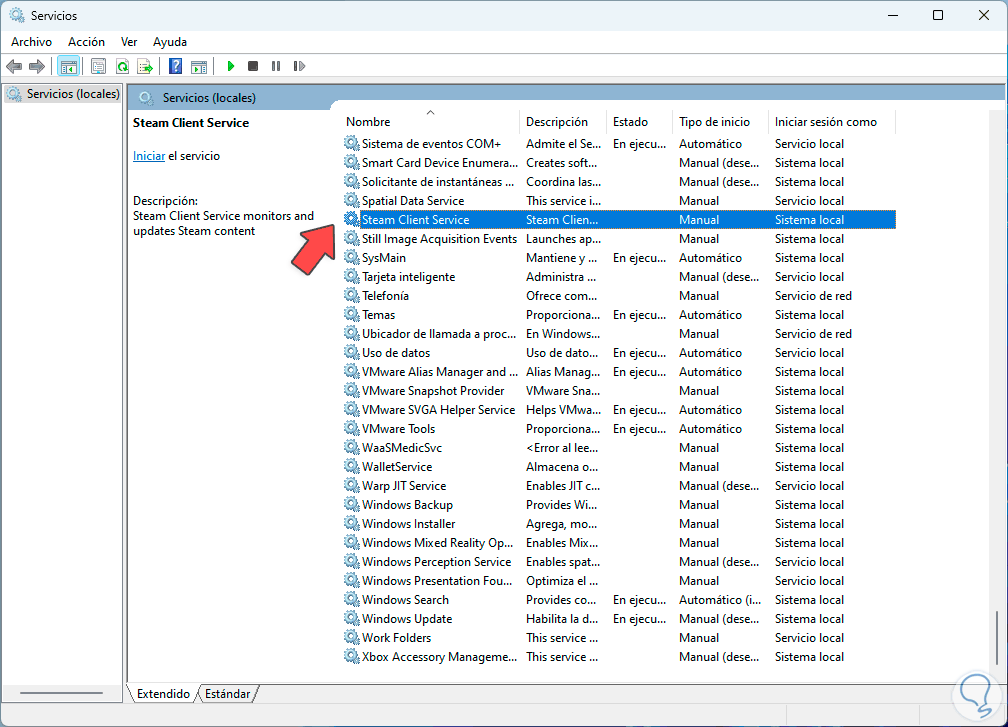The width and height of the screenshot is (1008, 727).
Task: Click the gear icon beside Windows Installer
Action: [x=351, y=523]
